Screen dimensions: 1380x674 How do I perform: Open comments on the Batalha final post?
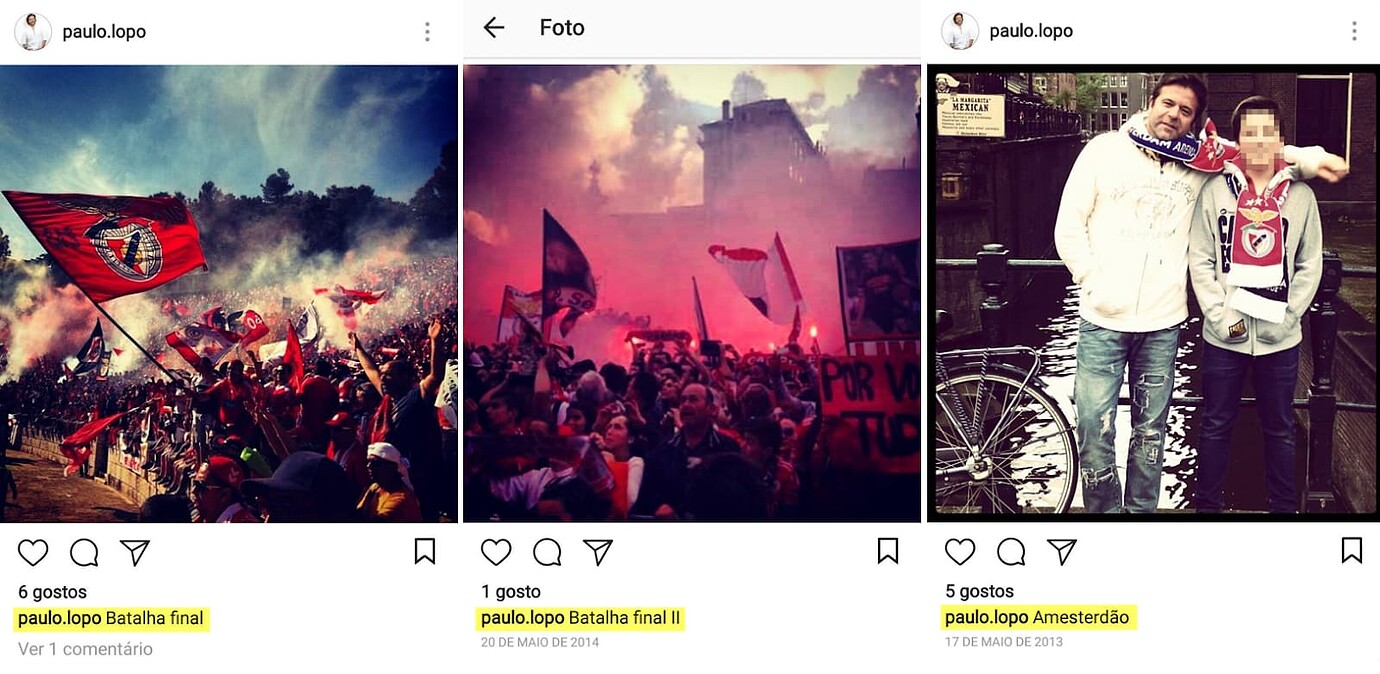tap(84, 552)
